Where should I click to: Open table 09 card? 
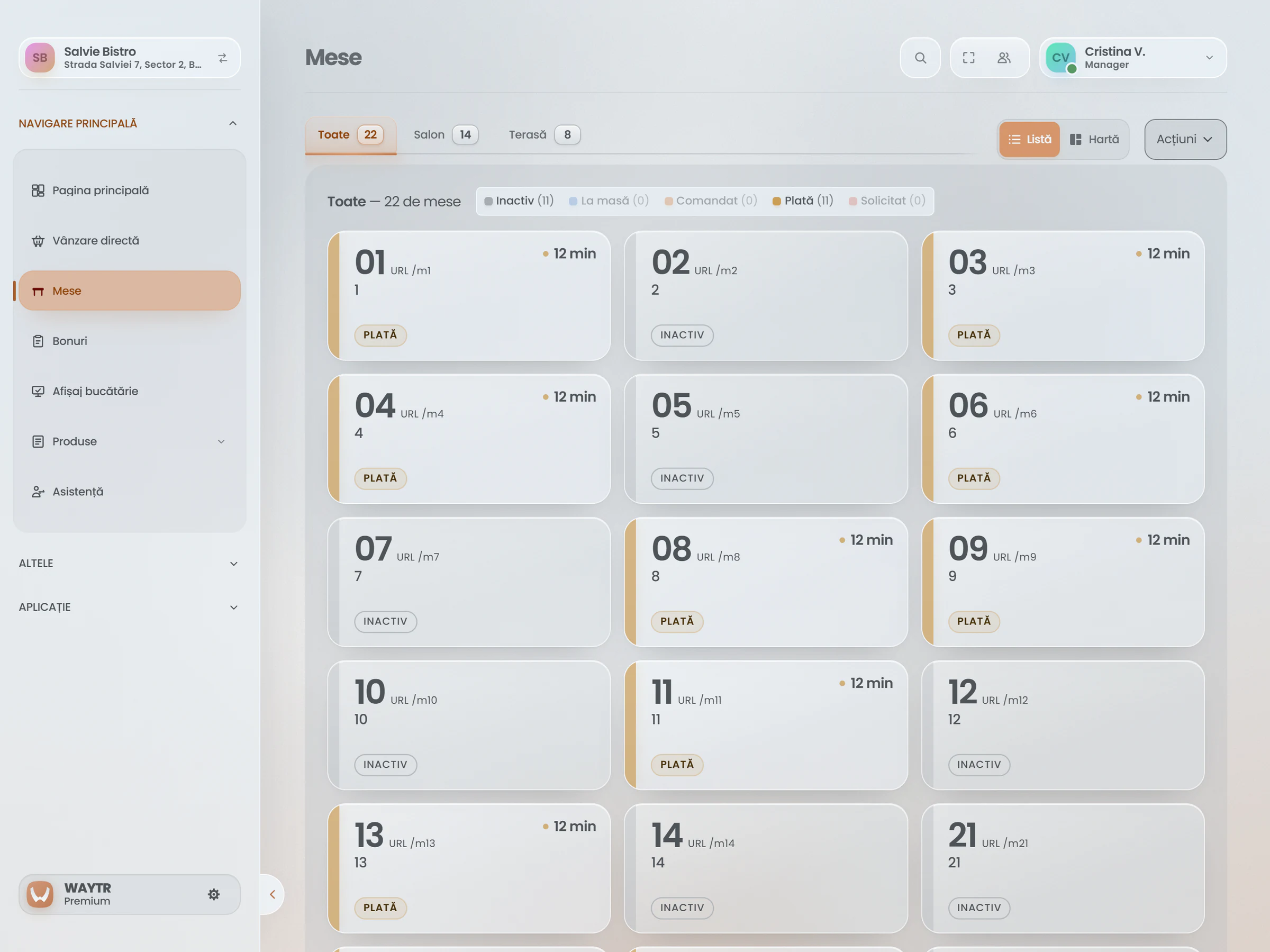[1063, 582]
